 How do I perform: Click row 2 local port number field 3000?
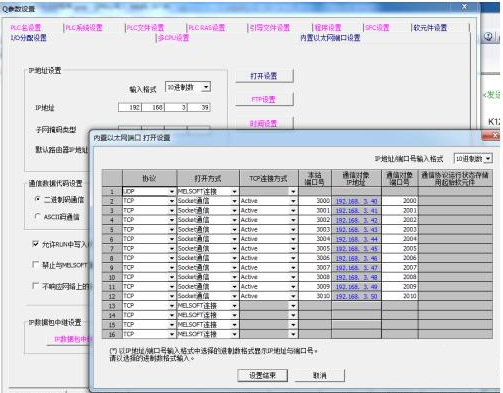tap(315, 201)
